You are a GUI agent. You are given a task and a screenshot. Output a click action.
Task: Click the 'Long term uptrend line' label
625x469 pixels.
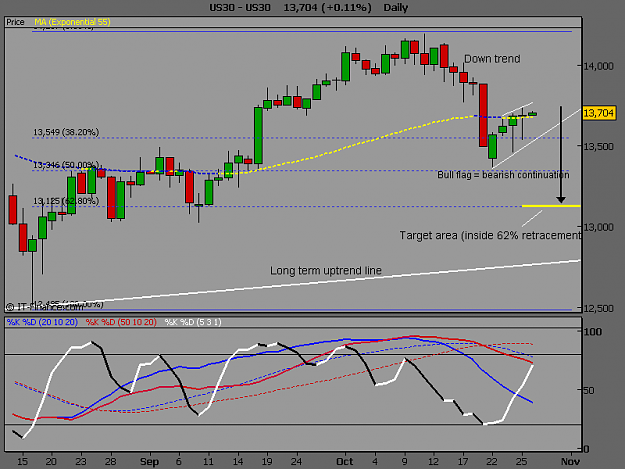(x=326, y=271)
